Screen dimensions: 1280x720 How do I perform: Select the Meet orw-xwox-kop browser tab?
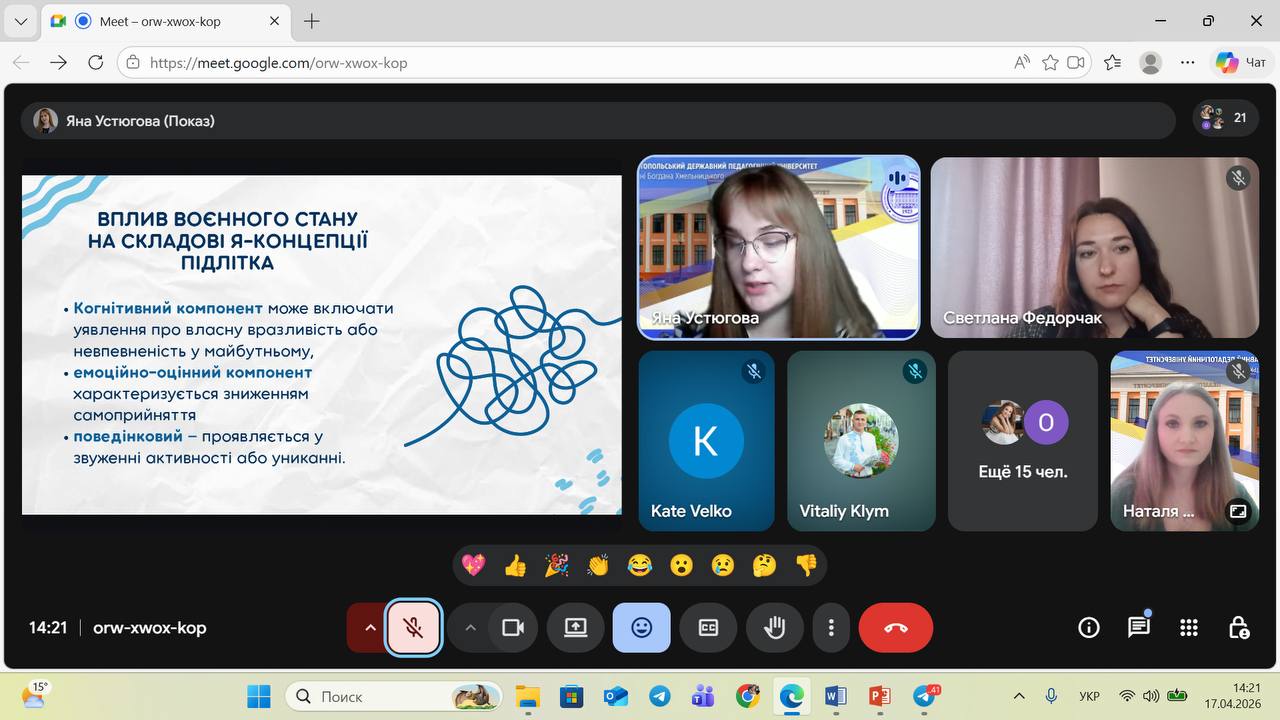(x=160, y=21)
